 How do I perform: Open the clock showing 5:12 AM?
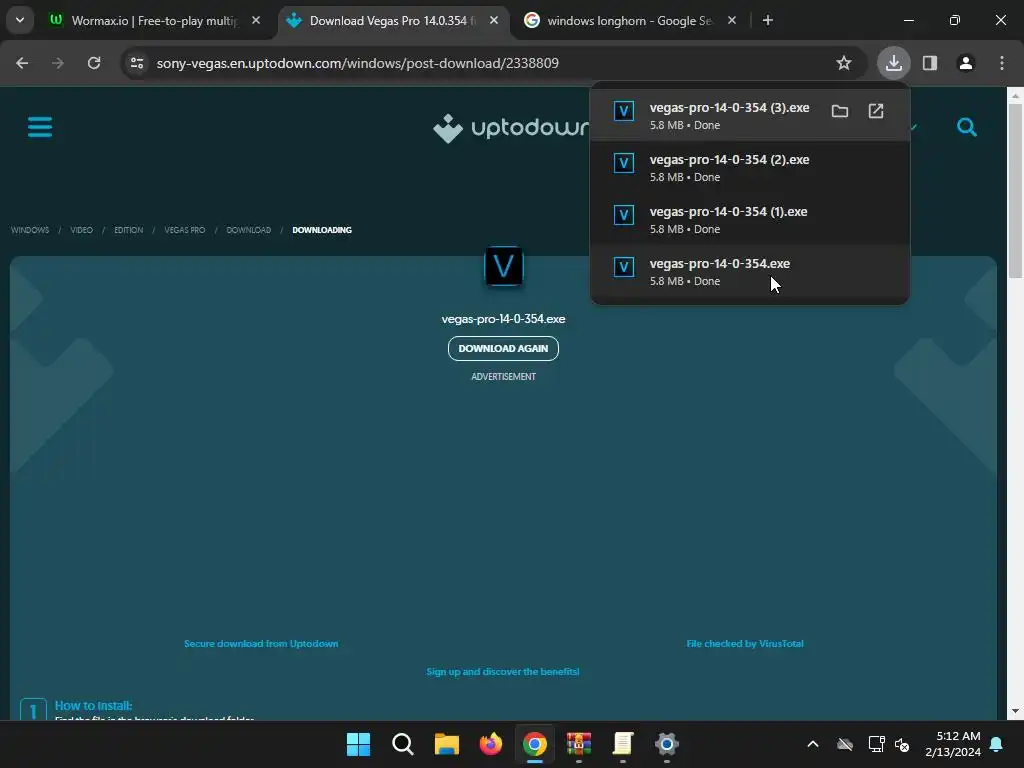tap(953, 744)
